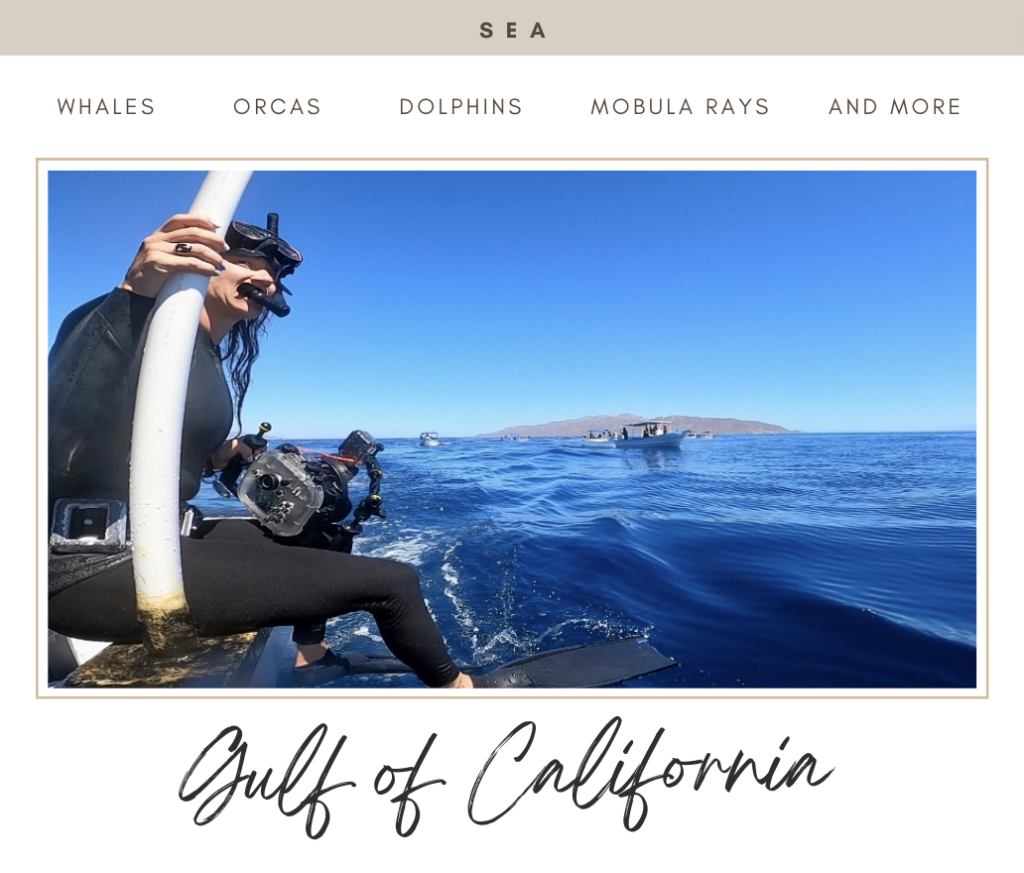
Task: Click the SEA header title
Action: click(x=513, y=30)
